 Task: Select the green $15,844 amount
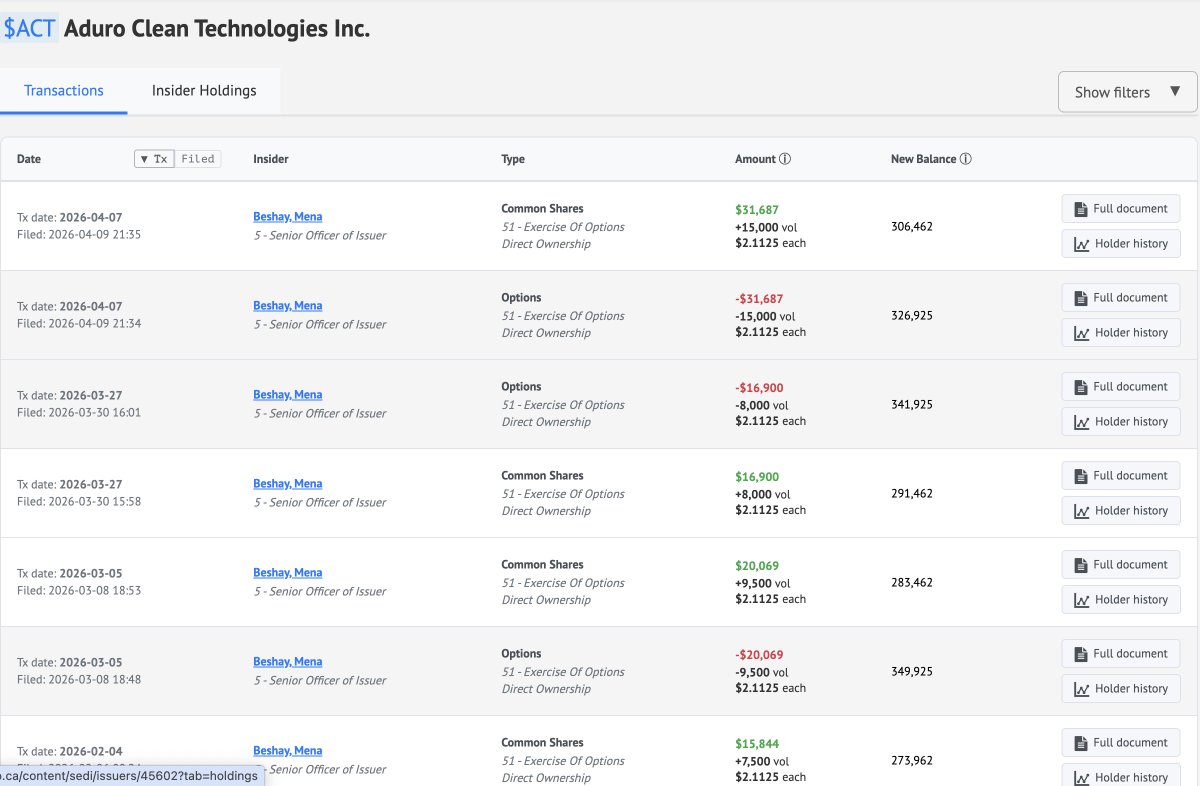click(x=757, y=744)
